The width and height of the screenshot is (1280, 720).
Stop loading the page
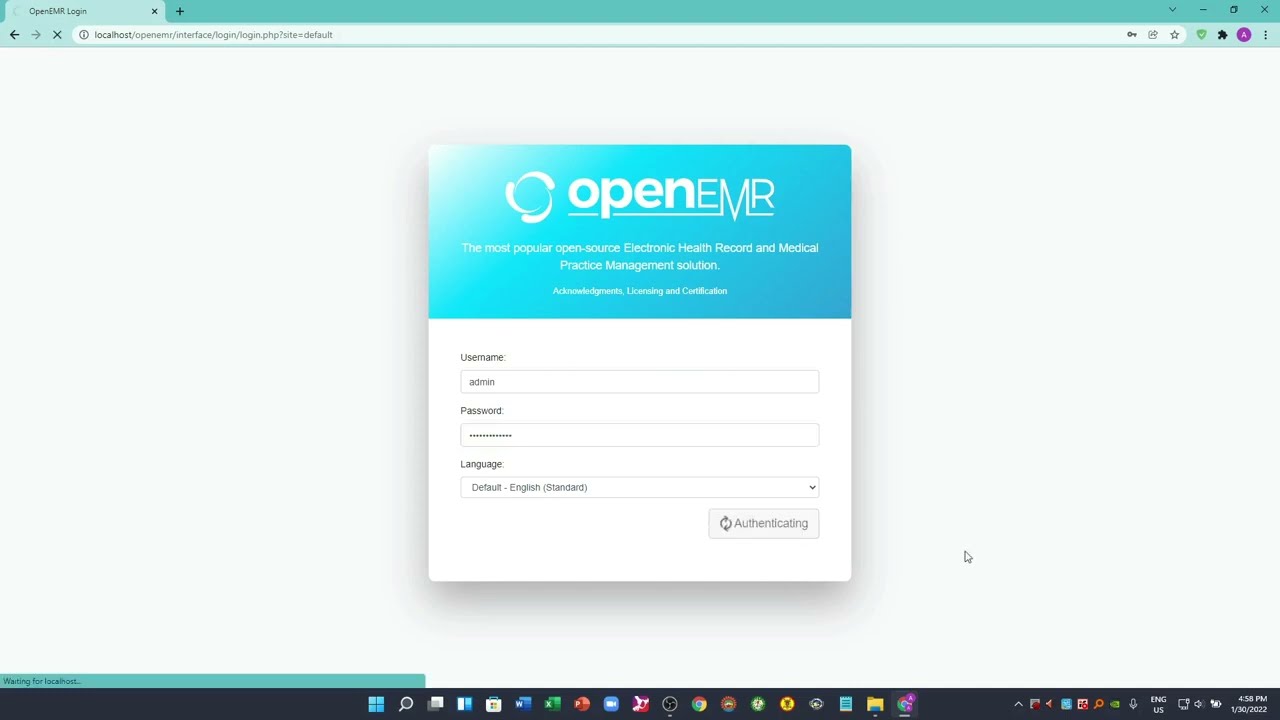point(57,35)
